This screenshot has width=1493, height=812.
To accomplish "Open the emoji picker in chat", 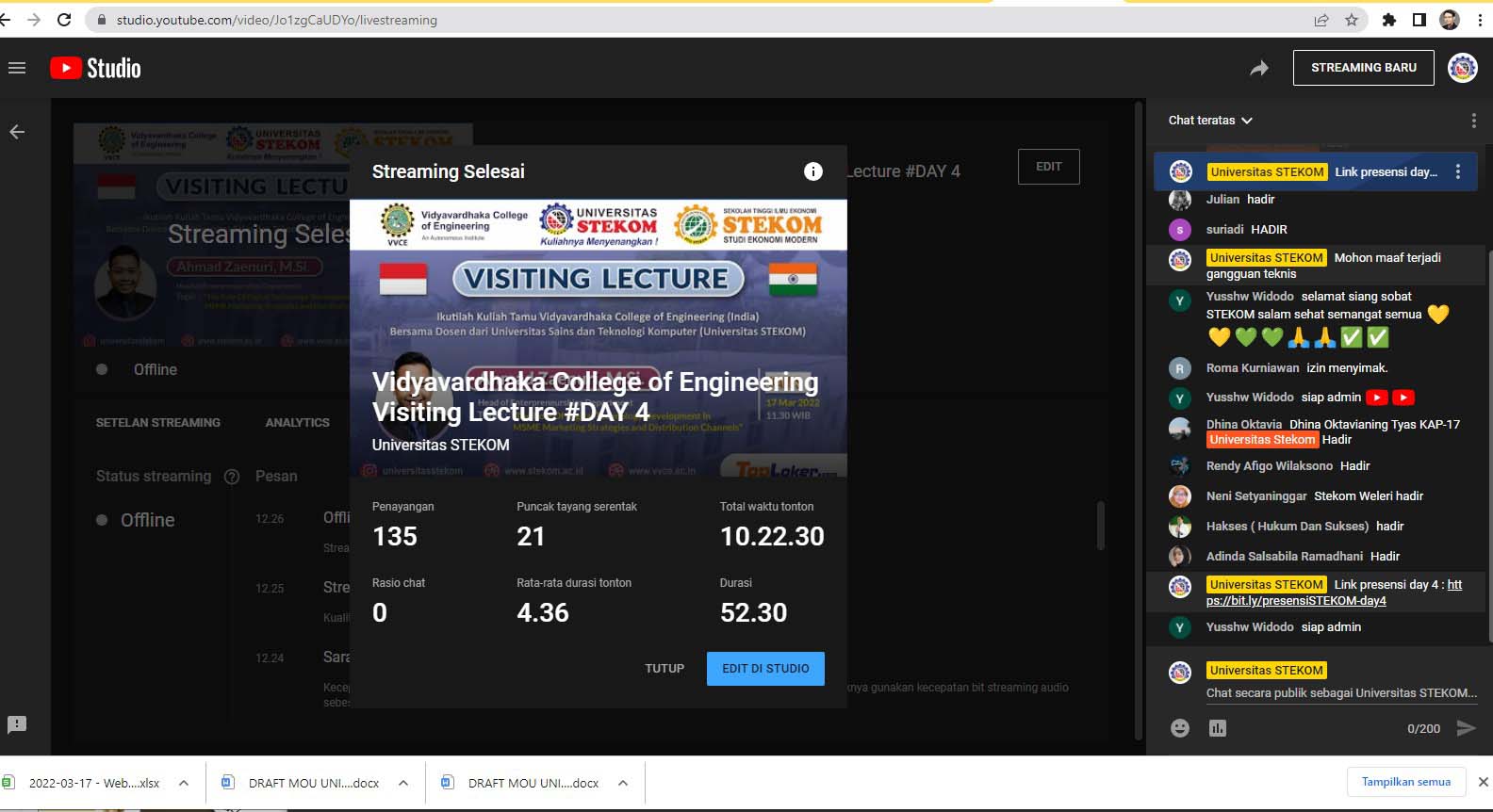I will [x=1180, y=728].
